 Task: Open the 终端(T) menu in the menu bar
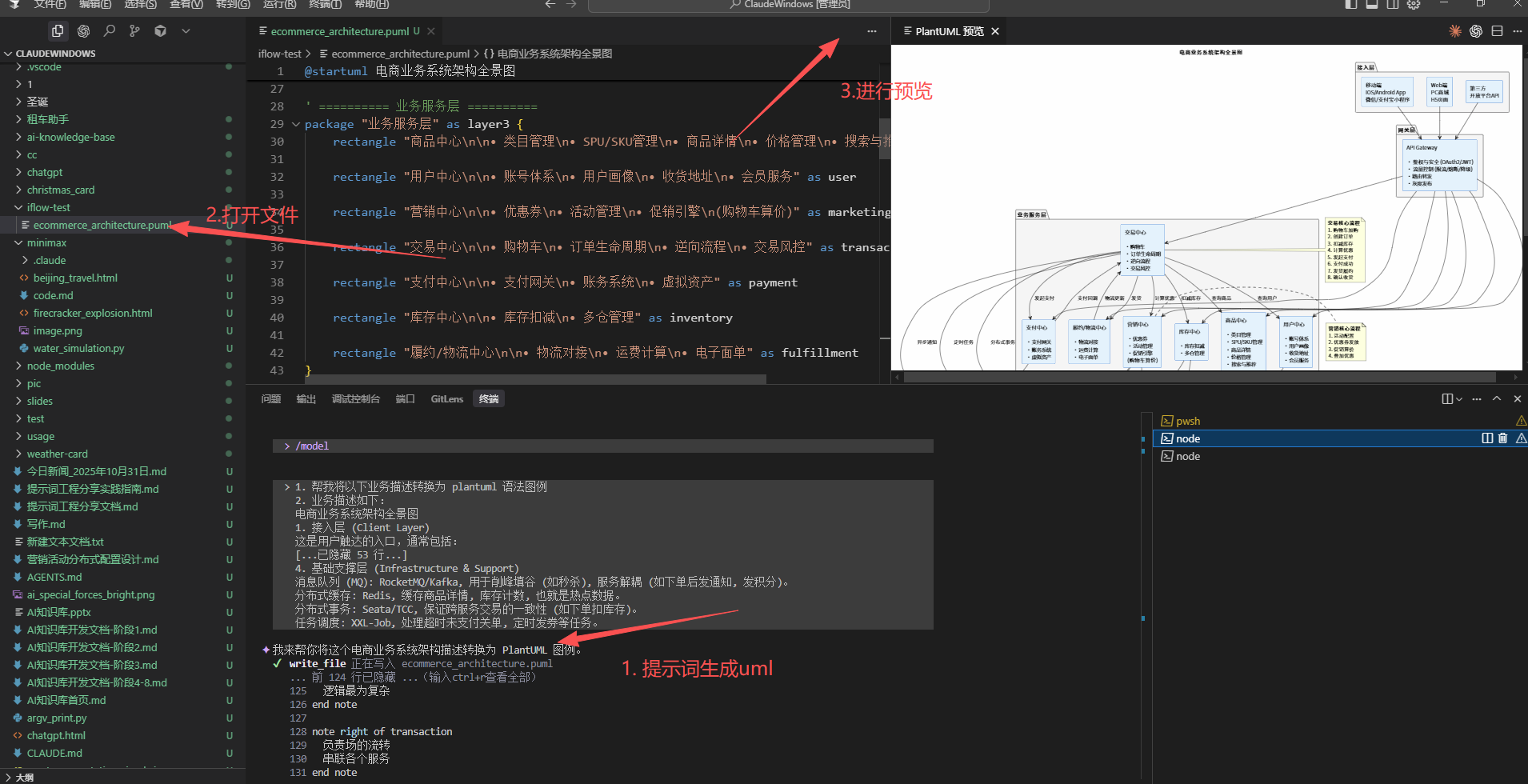[325, 5]
